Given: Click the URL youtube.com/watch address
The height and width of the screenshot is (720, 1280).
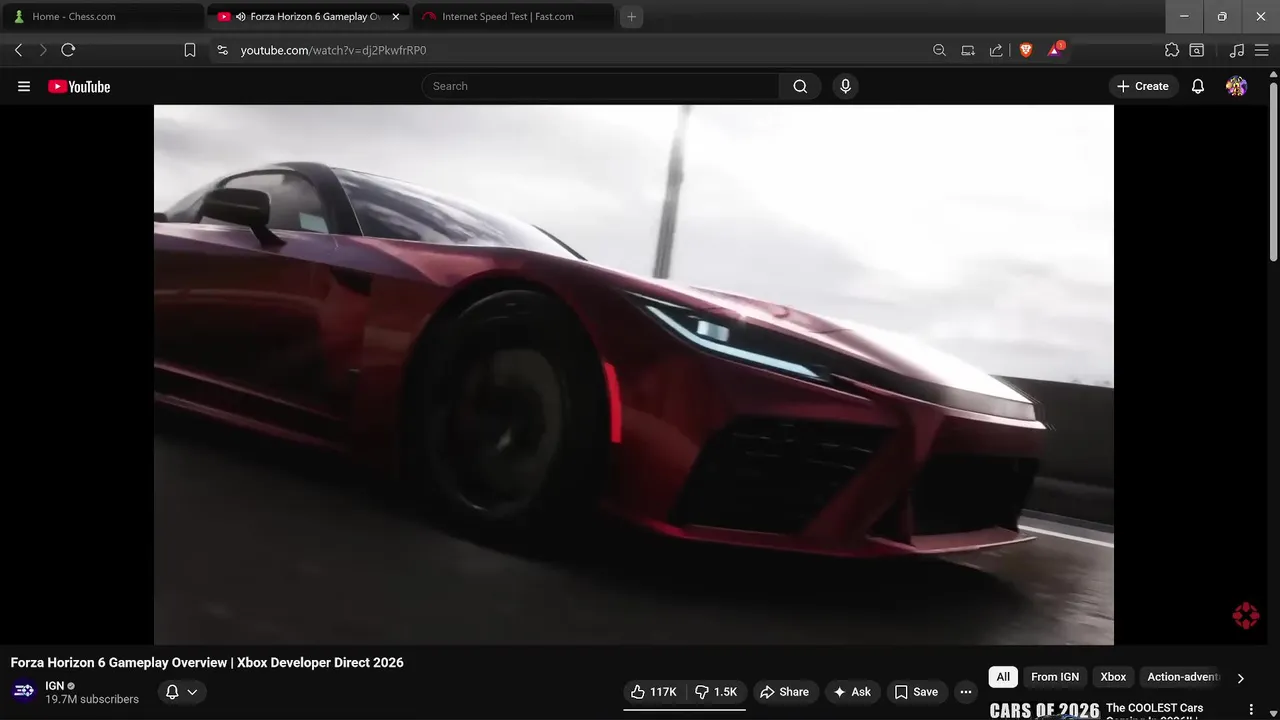Looking at the screenshot, I should pyautogui.click(x=333, y=50).
